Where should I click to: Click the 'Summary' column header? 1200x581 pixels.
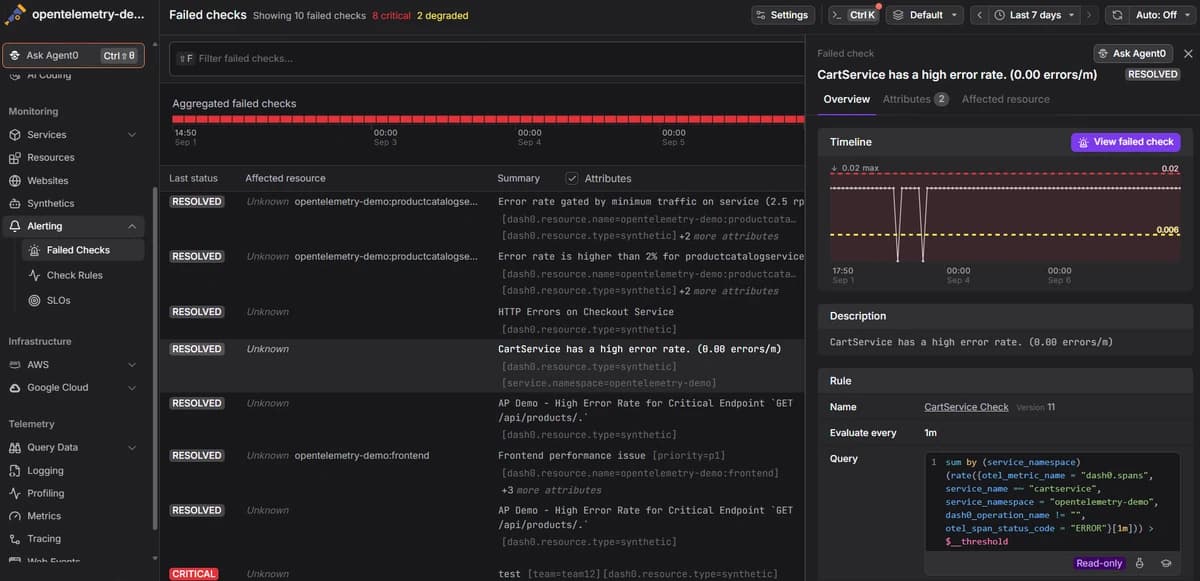click(x=518, y=178)
